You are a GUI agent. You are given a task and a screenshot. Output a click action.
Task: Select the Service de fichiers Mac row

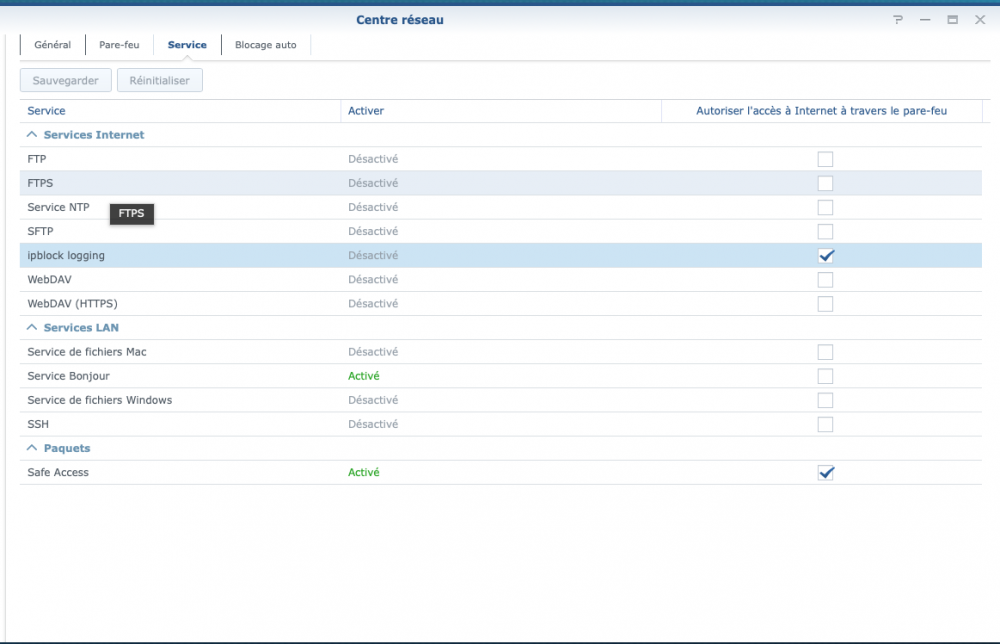coord(501,352)
